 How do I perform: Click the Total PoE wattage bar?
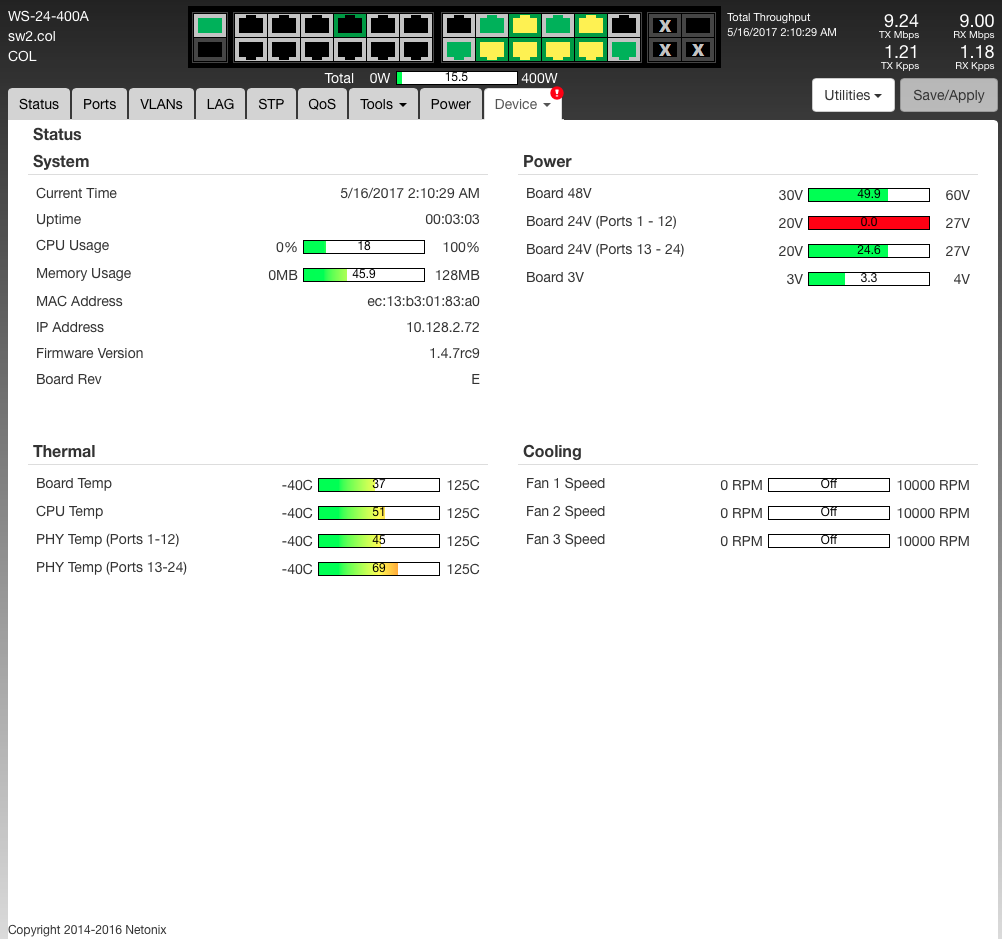457,78
